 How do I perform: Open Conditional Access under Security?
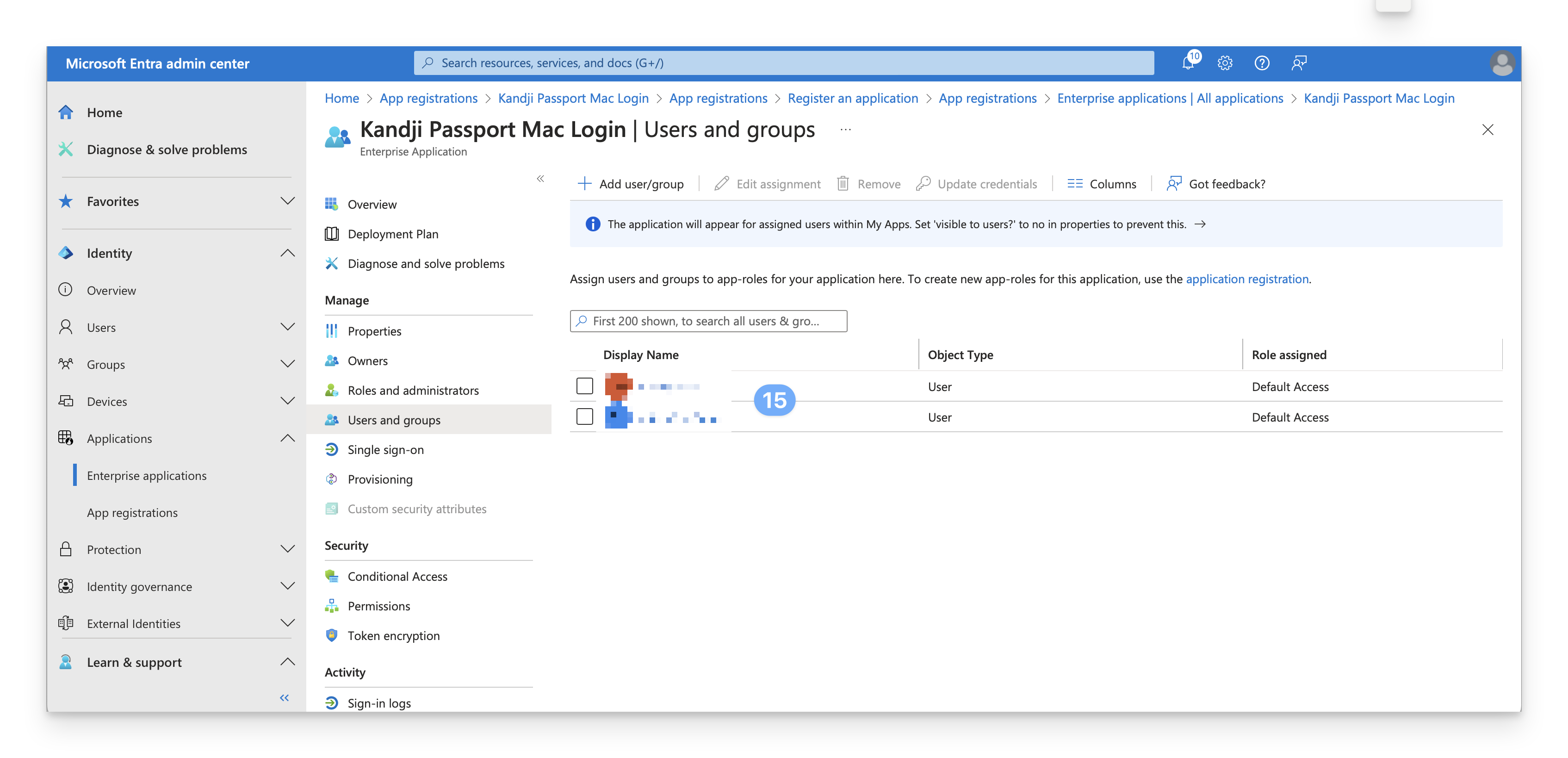click(397, 577)
